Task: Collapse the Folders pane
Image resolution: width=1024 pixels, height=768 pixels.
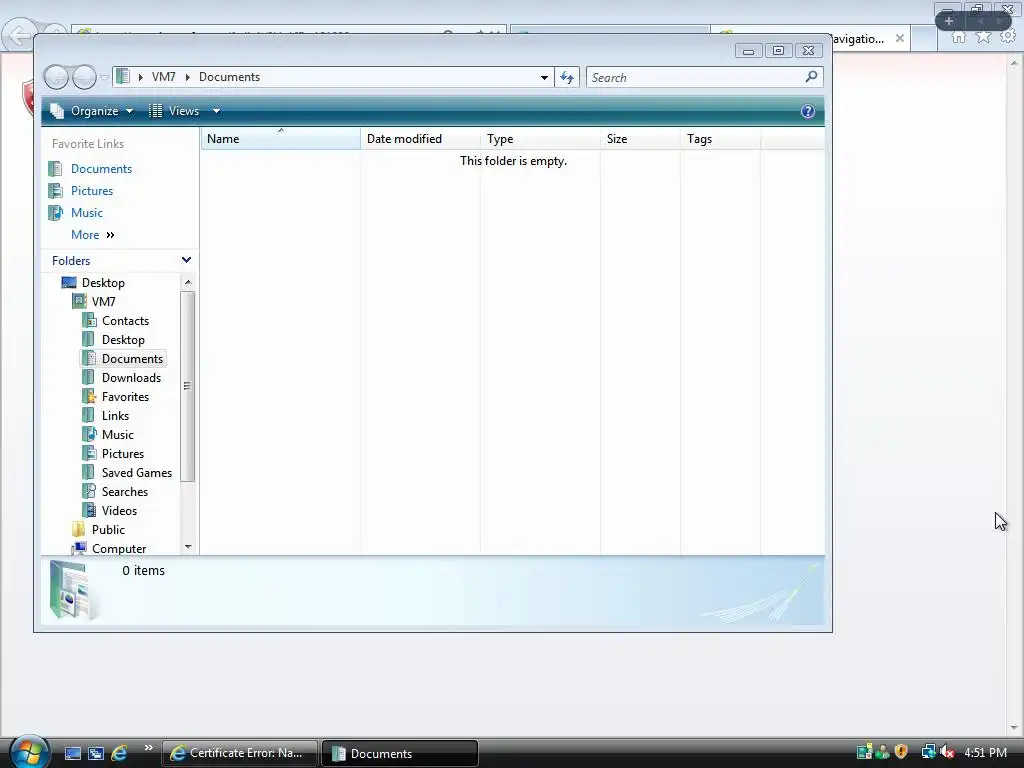Action: tap(186, 260)
